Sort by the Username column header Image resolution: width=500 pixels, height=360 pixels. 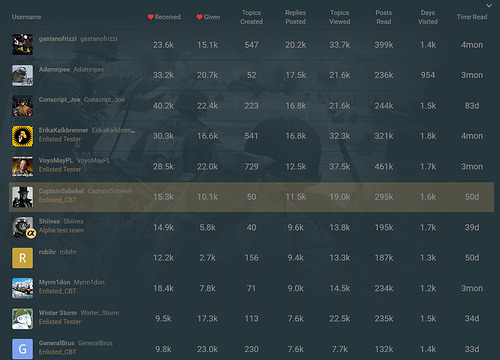click(26, 17)
